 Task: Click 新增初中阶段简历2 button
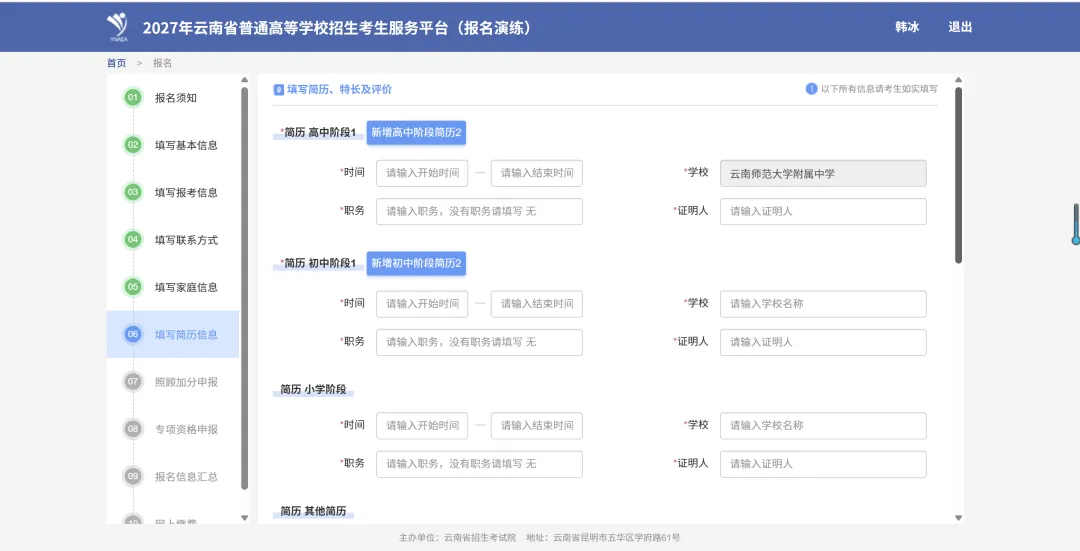click(416, 263)
